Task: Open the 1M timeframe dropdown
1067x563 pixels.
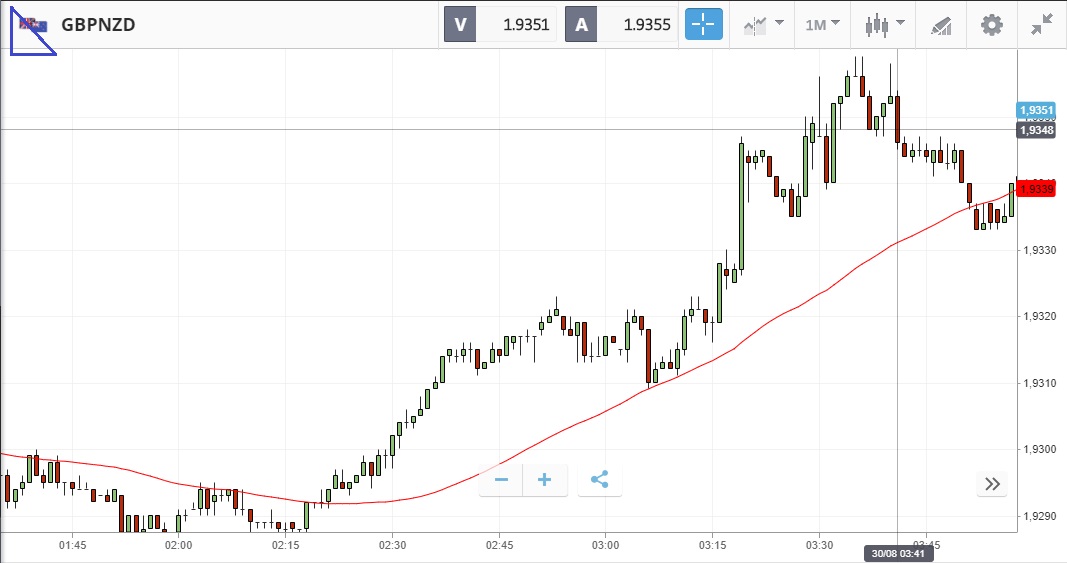Action: [823, 25]
